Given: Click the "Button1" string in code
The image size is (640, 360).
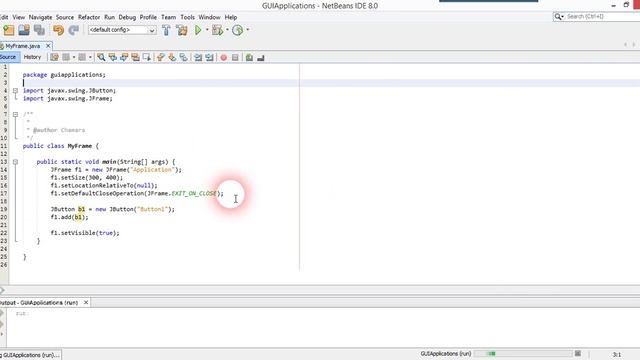Looking at the screenshot, I should pos(152,209).
